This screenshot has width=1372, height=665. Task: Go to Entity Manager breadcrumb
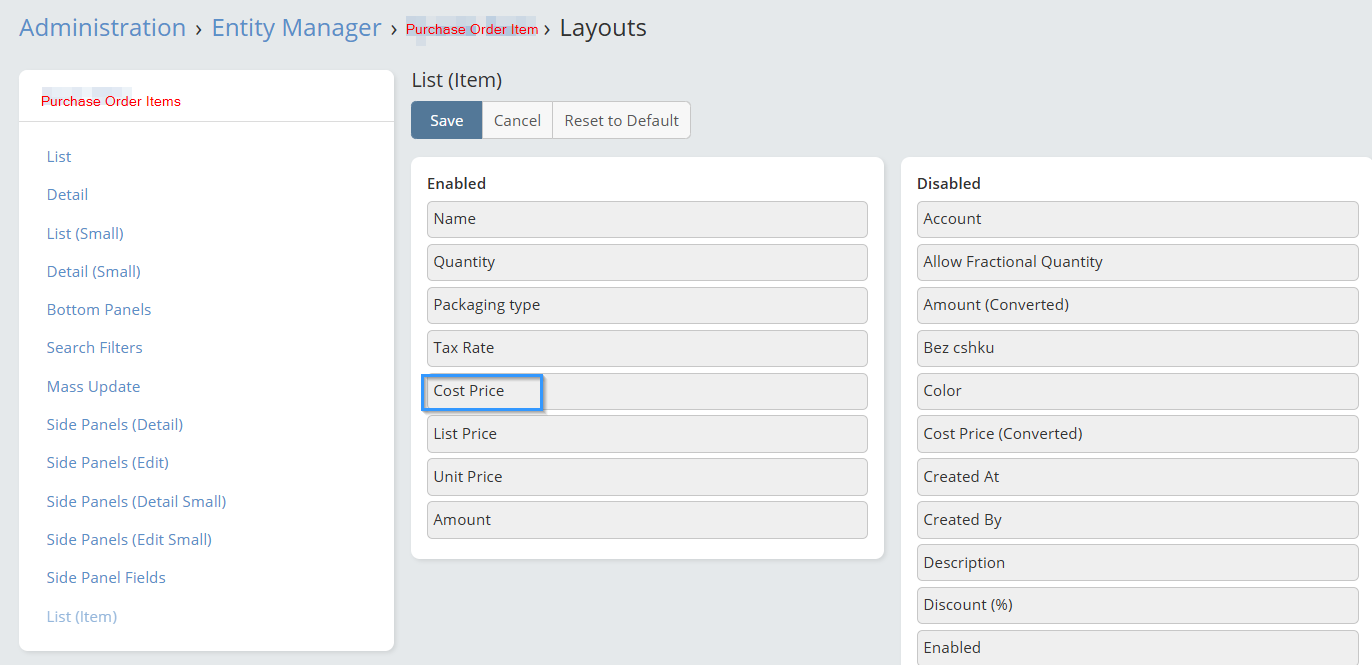pos(296,28)
